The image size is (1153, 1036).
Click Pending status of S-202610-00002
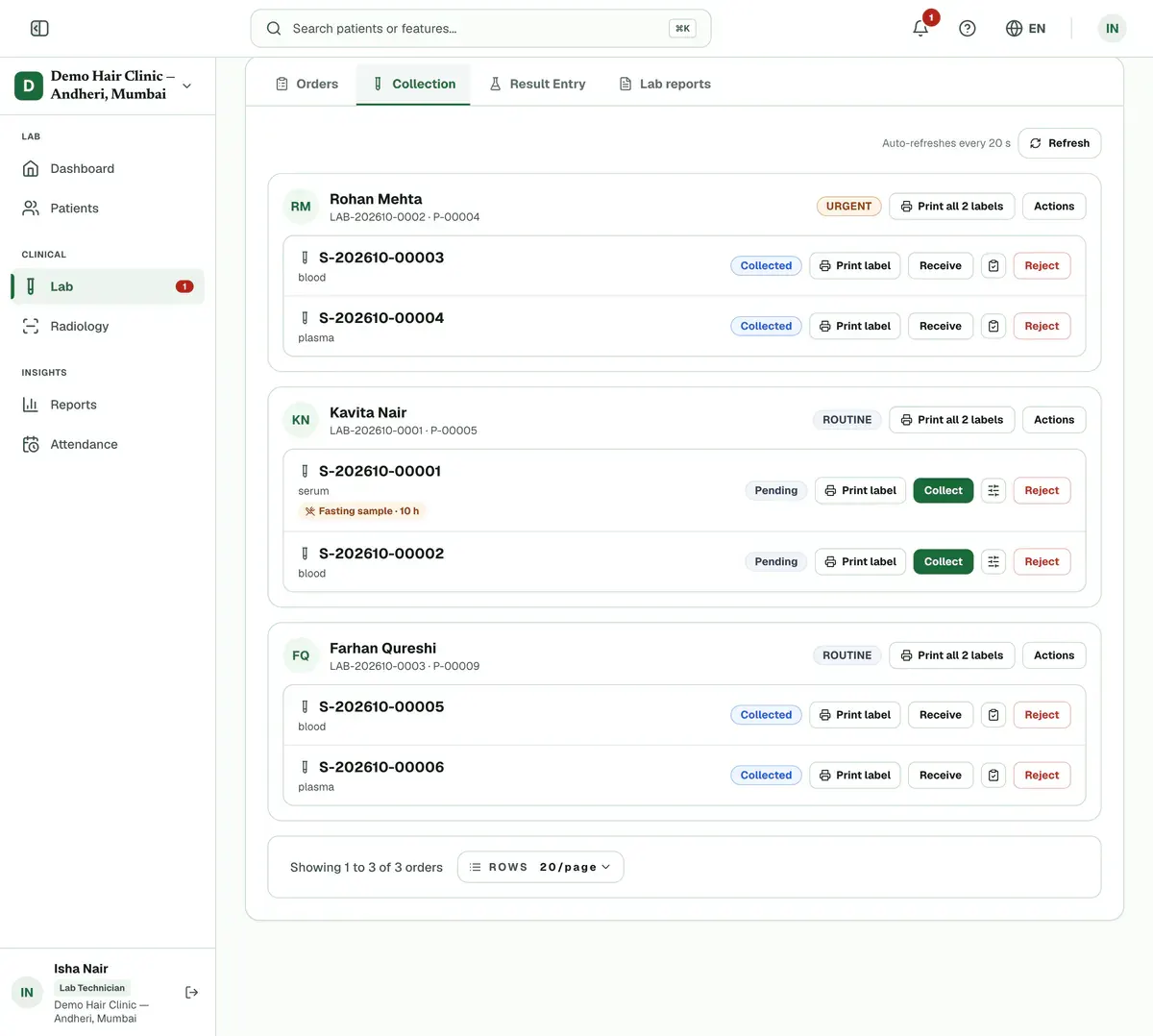pyautogui.click(x=775, y=562)
